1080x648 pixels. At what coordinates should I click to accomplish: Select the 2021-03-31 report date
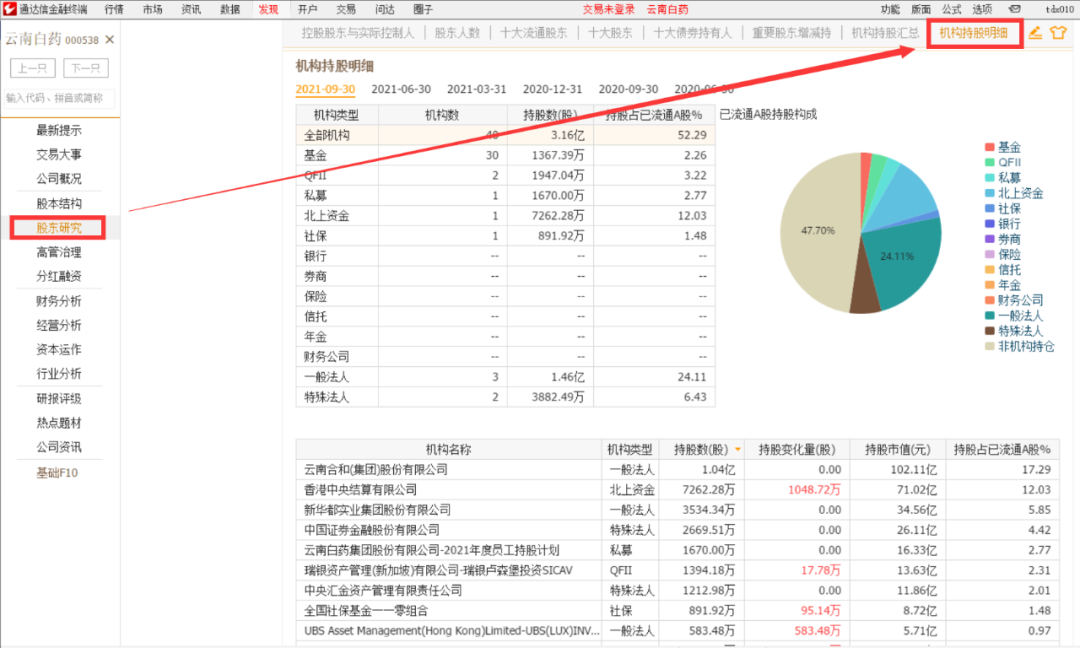pos(477,90)
